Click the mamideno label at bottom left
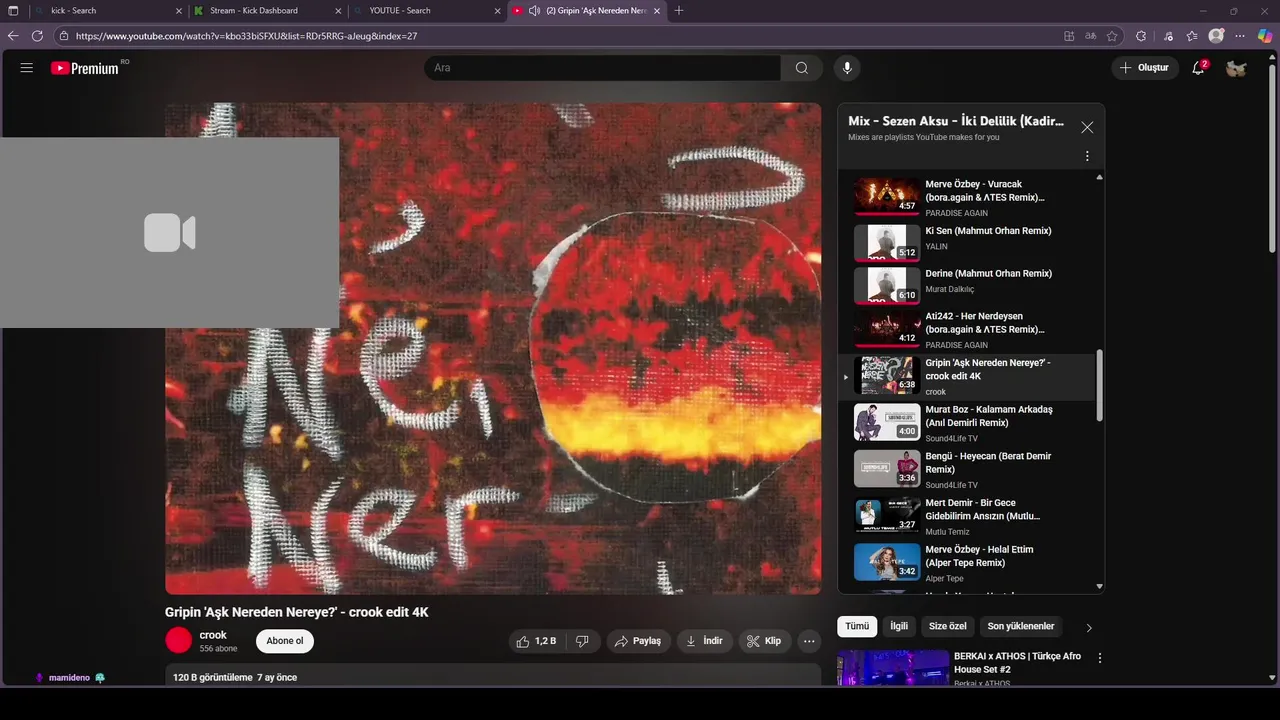Screen dimensions: 1280x720 69,678
